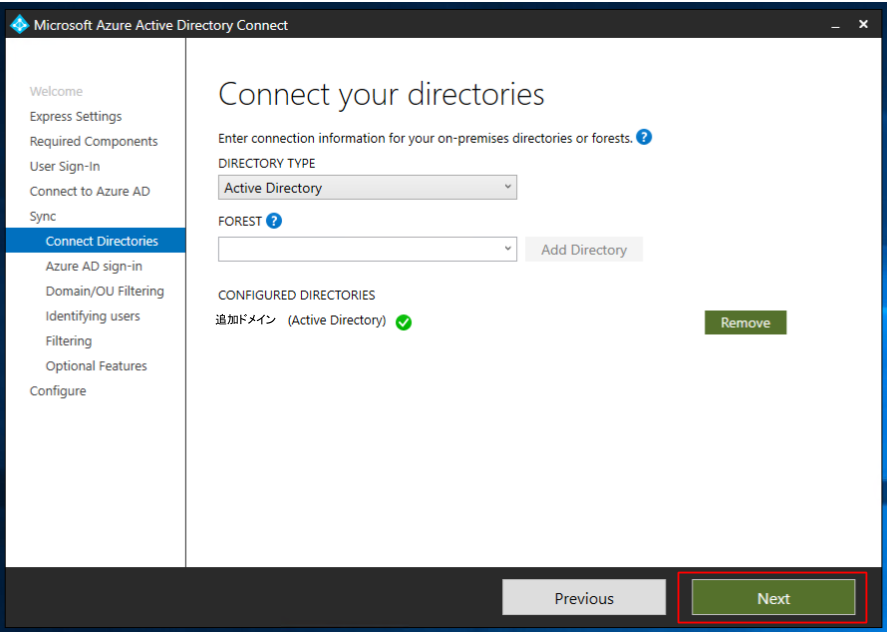Open Domain/OU Filtering step
This screenshot has width=890, height=634.
pos(105,291)
